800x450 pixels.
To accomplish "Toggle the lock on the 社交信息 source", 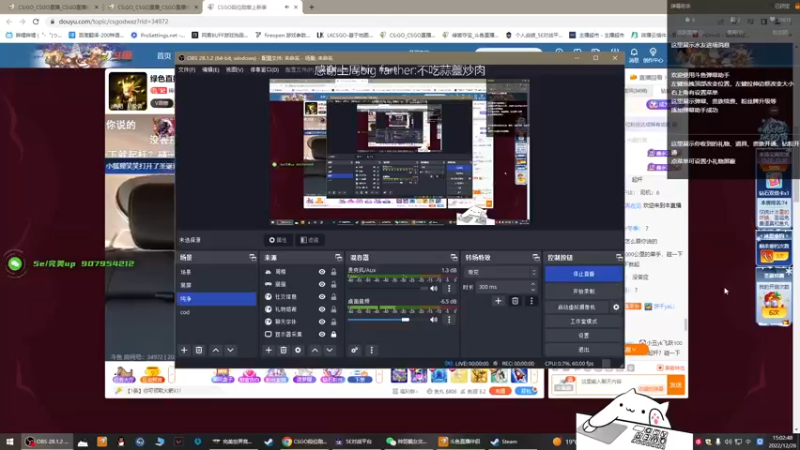I will (334, 296).
